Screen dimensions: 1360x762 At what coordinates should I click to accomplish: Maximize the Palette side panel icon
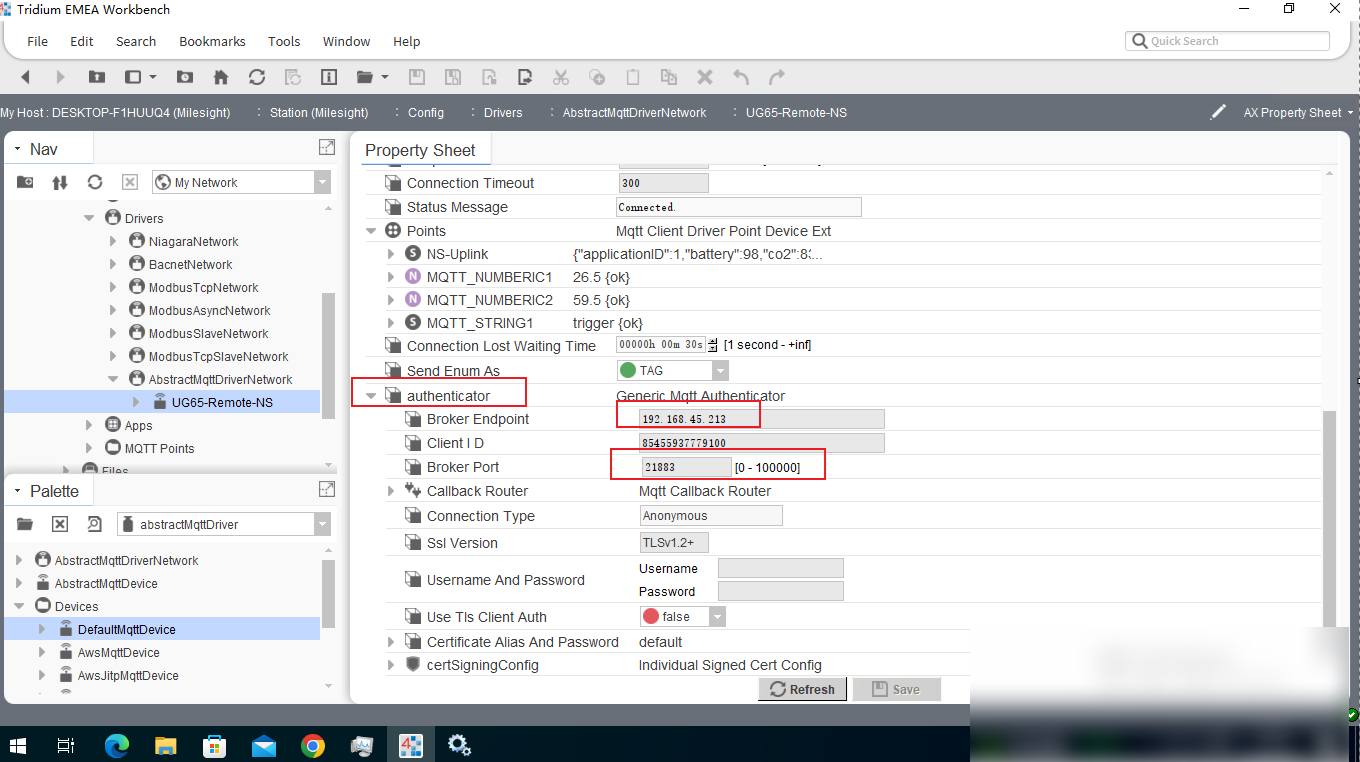tap(327, 489)
